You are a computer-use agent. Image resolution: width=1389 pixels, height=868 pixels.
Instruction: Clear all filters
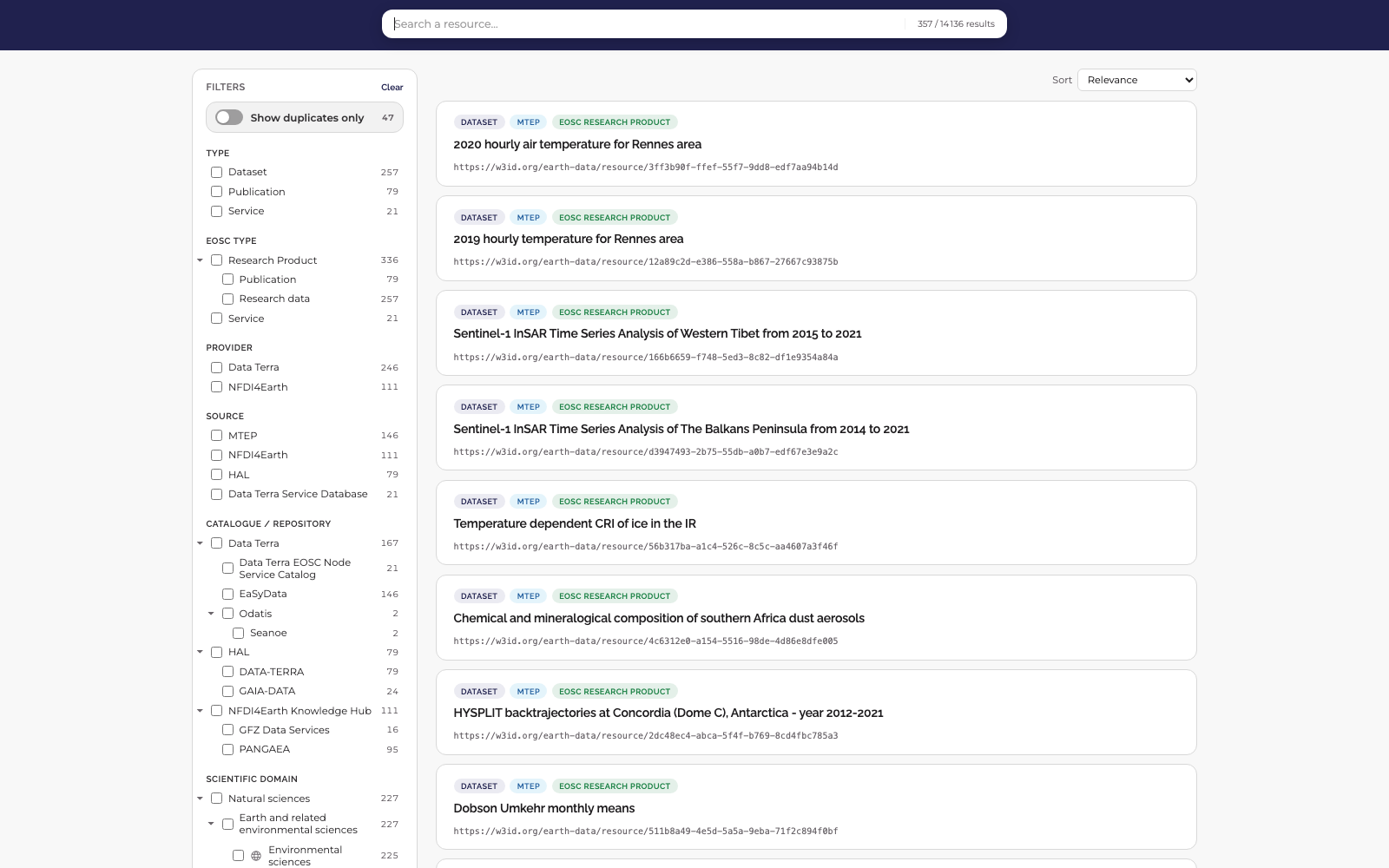[x=392, y=87]
